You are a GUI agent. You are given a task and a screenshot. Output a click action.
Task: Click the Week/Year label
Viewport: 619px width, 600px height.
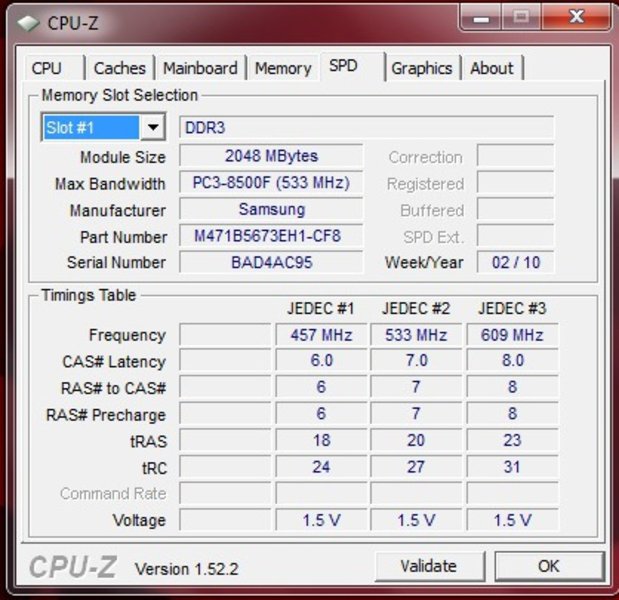pyautogui.click(x=424, y=262)
